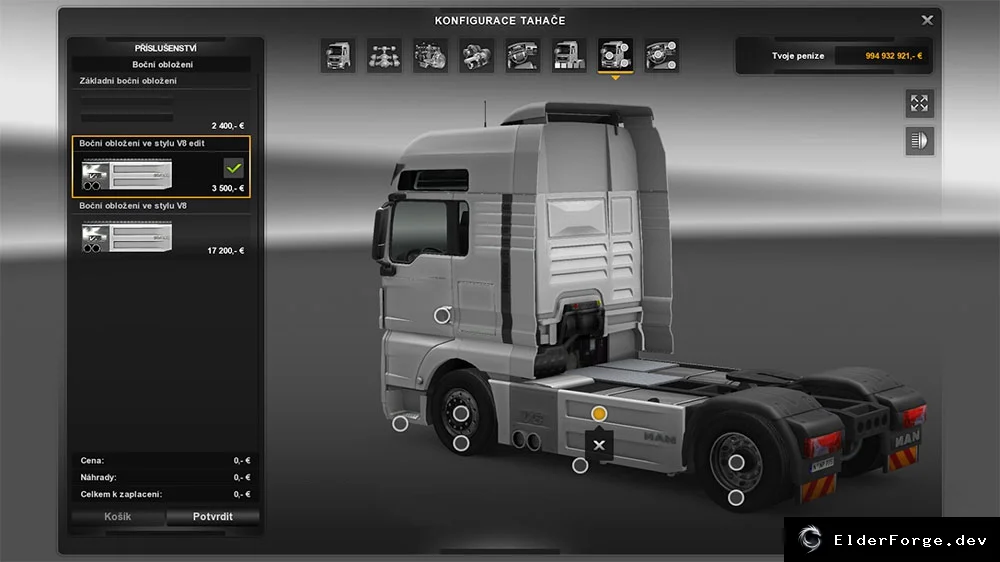Click the Tvoje peníze balance 994 932 921

893,56
